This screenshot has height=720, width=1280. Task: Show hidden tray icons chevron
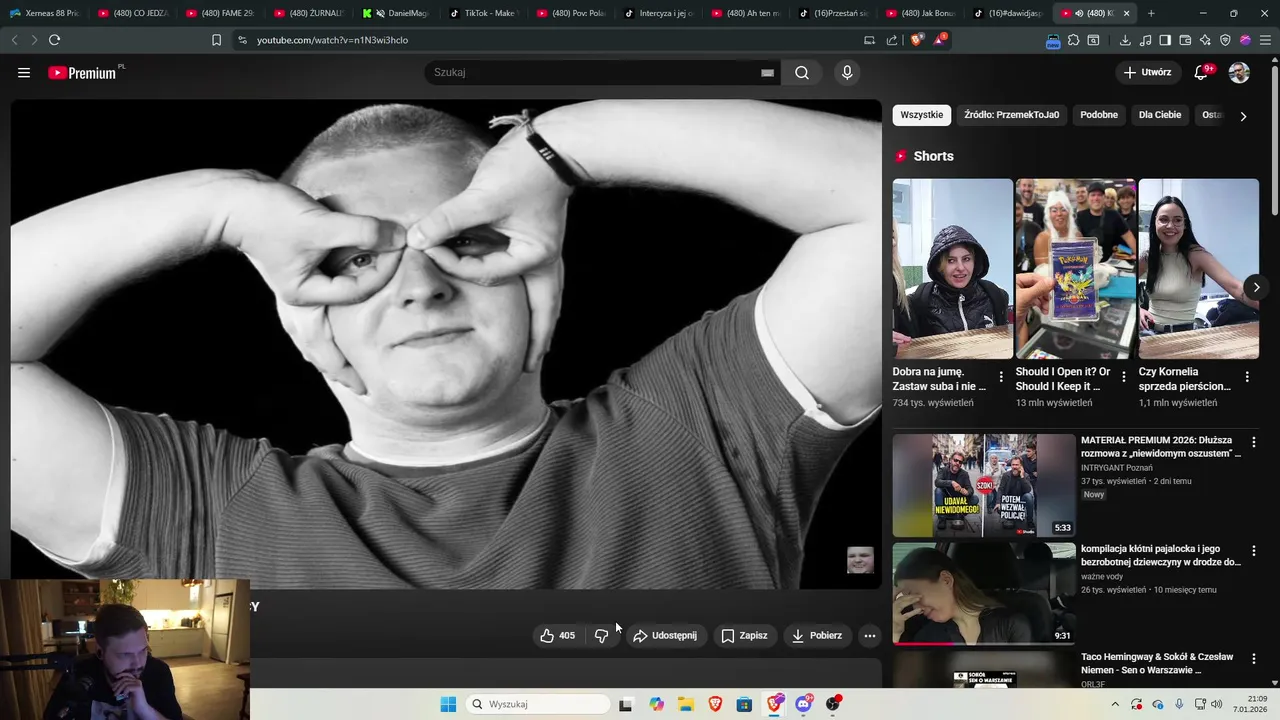(x=1115, y=704)
